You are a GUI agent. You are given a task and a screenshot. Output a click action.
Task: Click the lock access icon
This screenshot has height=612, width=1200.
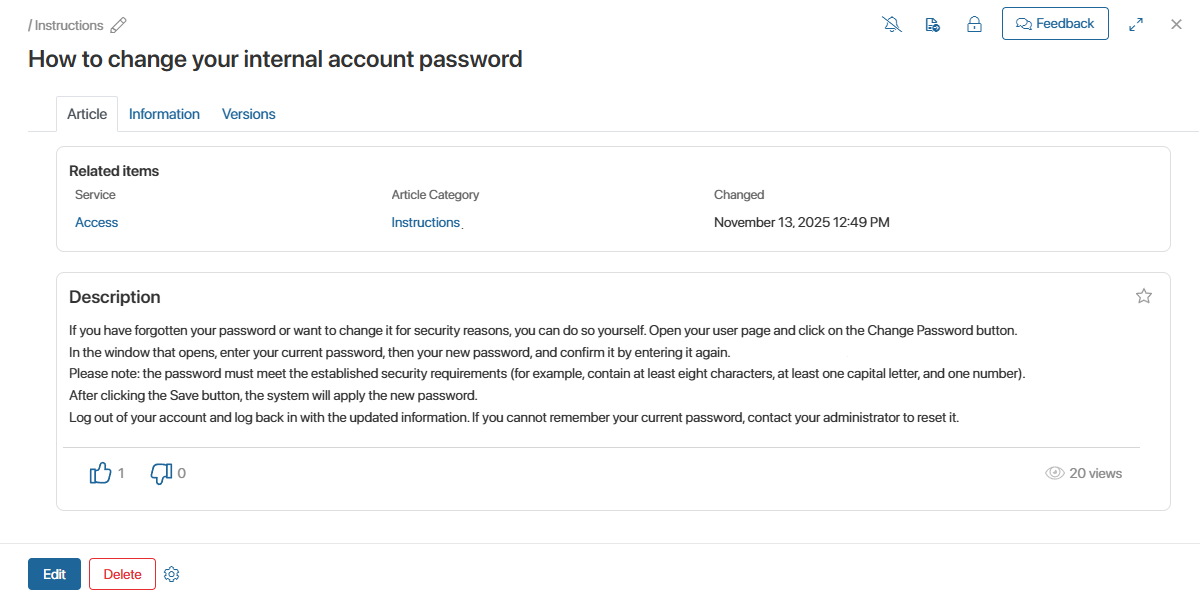click(x=974, y=25)
